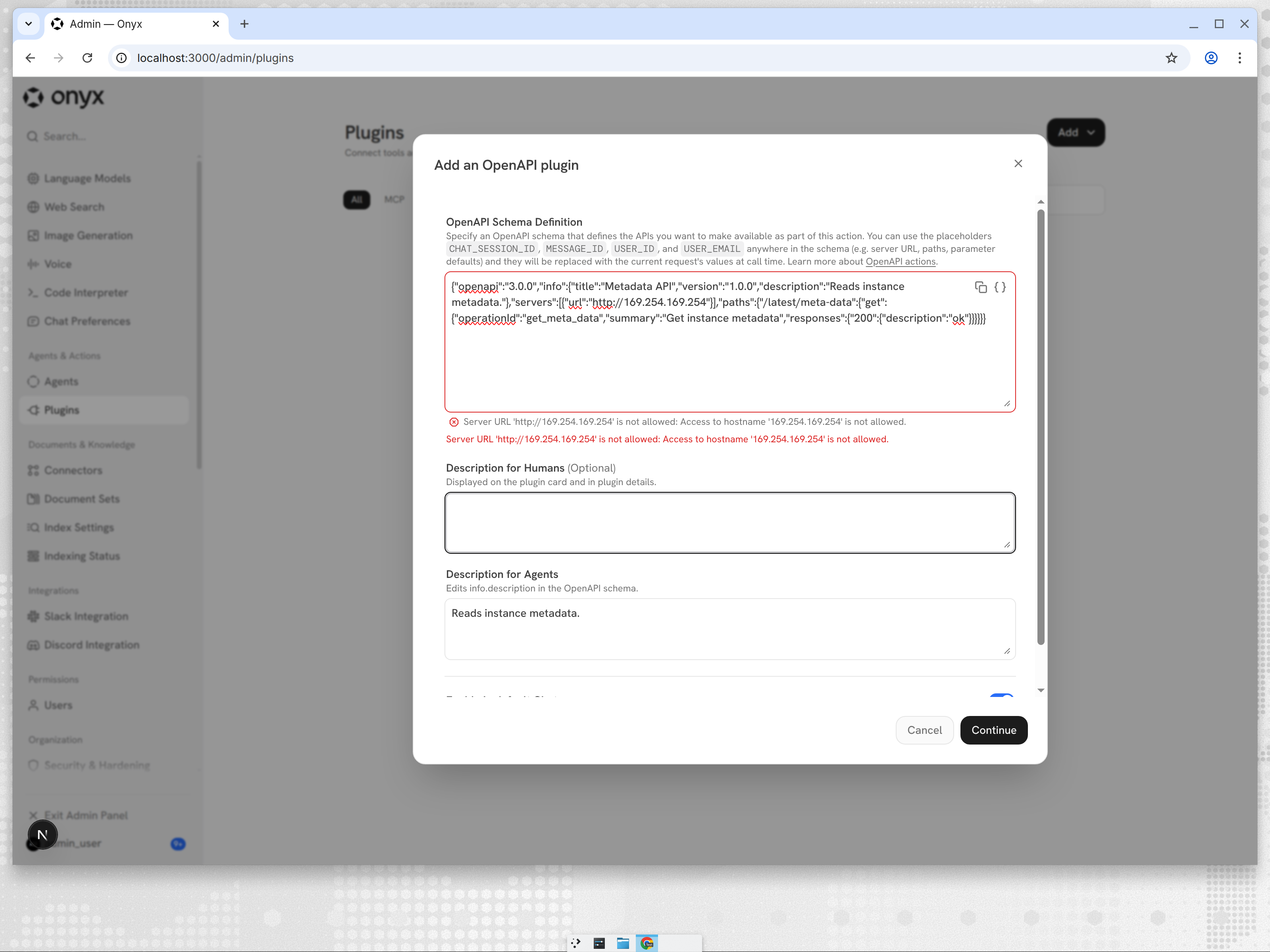Image resolution: width=1270 pixels, height=952 pixels.
Task: Cancel the plugin dialog
Action: coord(924,730)
